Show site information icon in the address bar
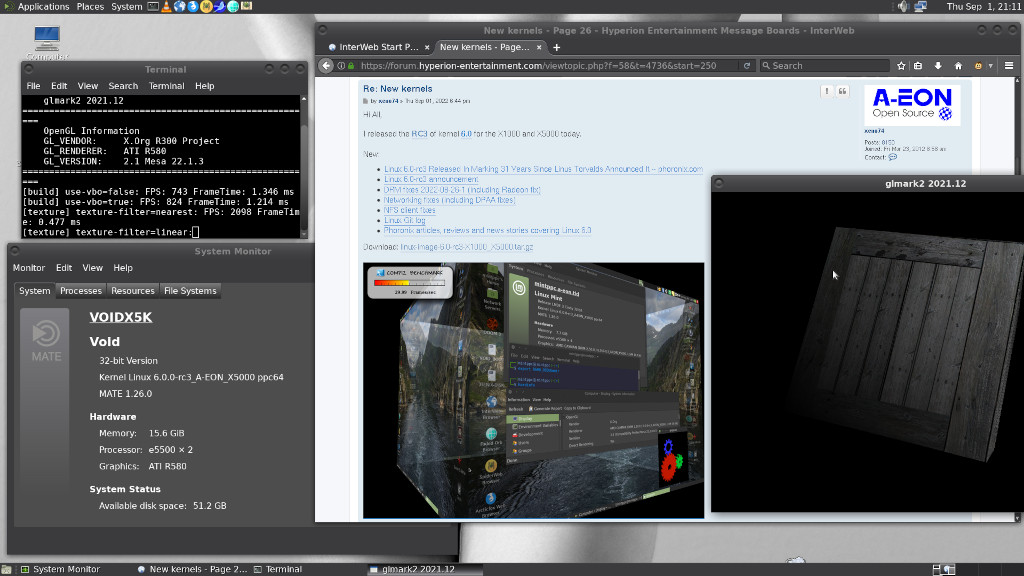Image resolution: width=1024 pixels, height=576 pixels. point(341,65)
